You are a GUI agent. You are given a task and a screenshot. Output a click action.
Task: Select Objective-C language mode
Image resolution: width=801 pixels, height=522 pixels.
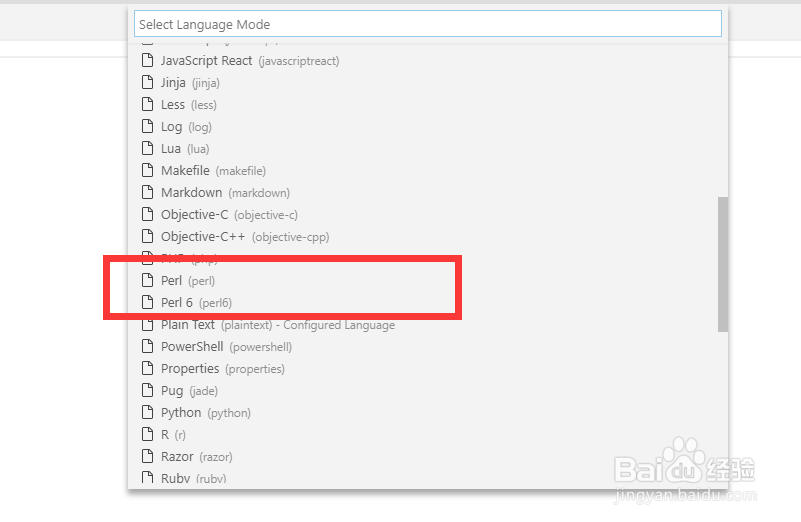pos(428,214)
